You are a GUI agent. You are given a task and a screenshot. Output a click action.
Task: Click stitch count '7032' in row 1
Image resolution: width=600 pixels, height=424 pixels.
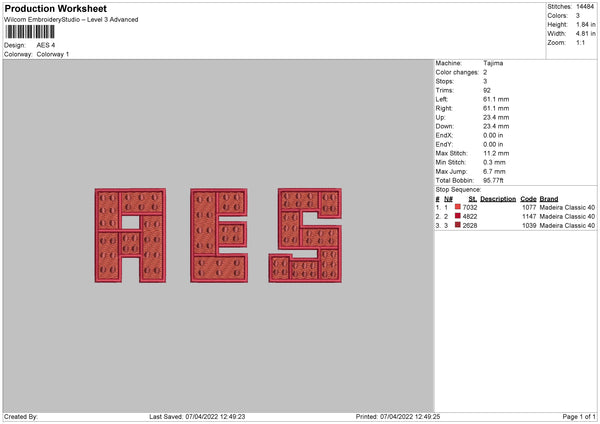point(470,207)
